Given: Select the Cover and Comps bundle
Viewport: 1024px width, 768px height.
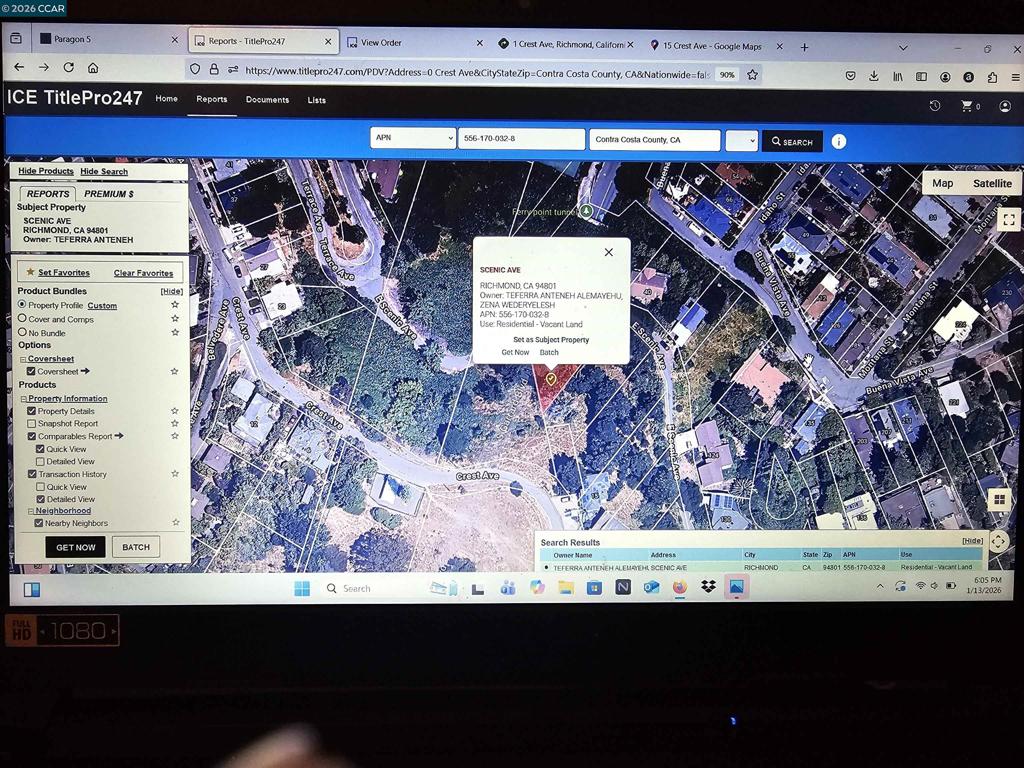Looking at the screenshot, I should pos(23,319).
